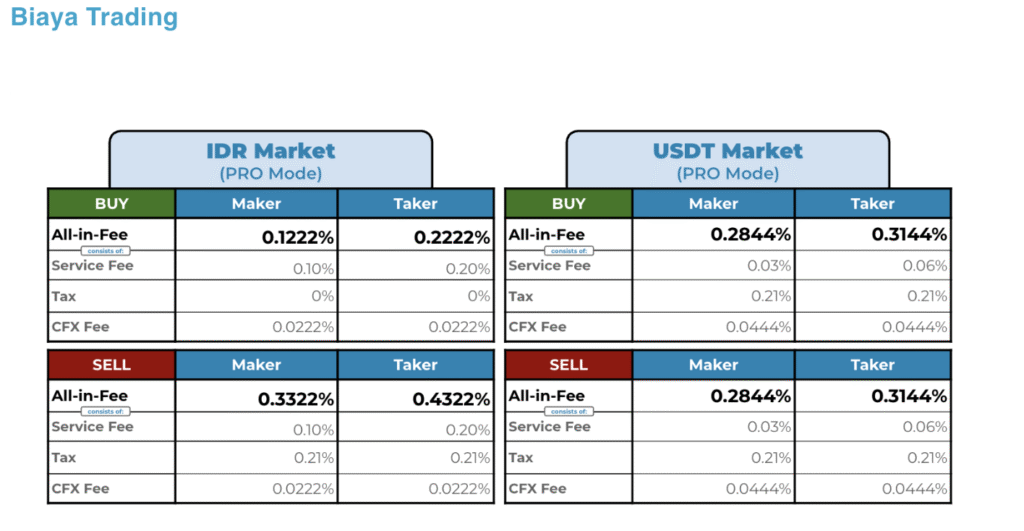Viewport: 1024px width, 531px height.
Task: Click the Service Fee label in IDR SELL table
Action: click(x=92, y=427)
